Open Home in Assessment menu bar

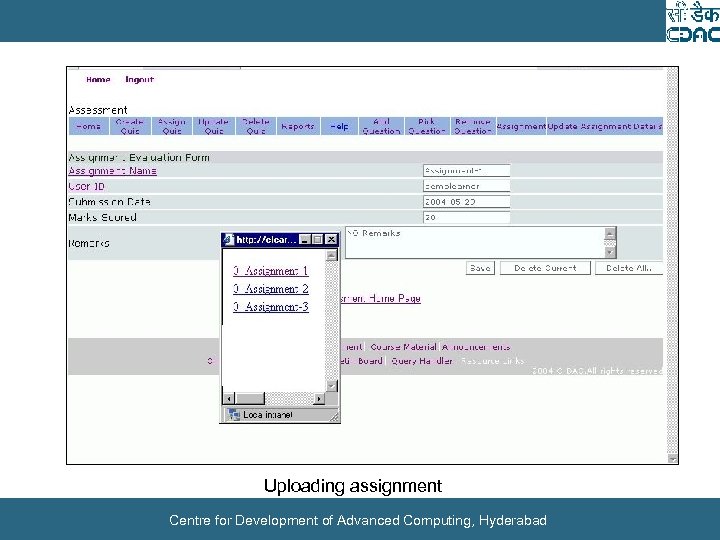[89, 126]
